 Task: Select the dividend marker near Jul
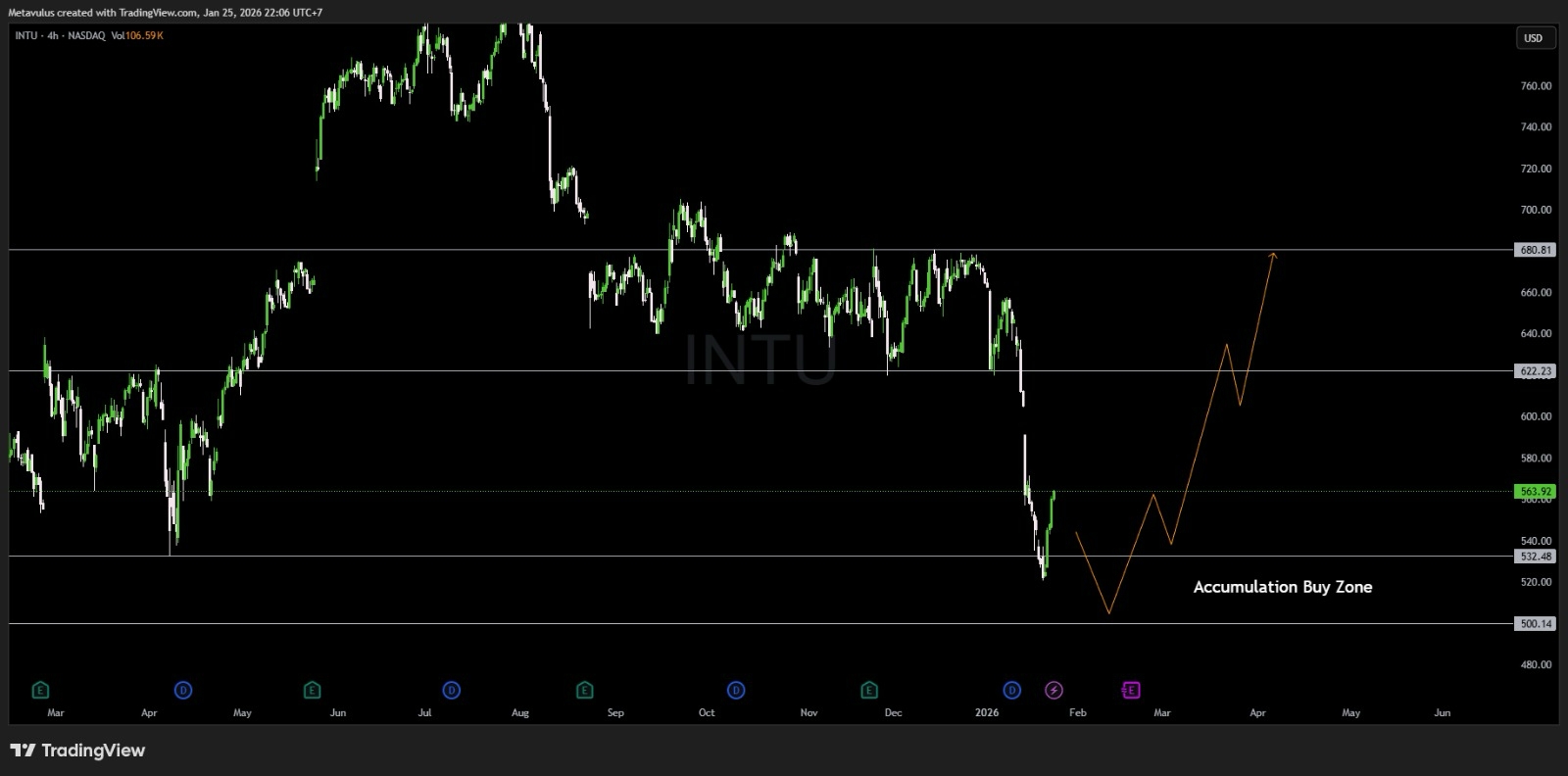(x=452, y=691)
